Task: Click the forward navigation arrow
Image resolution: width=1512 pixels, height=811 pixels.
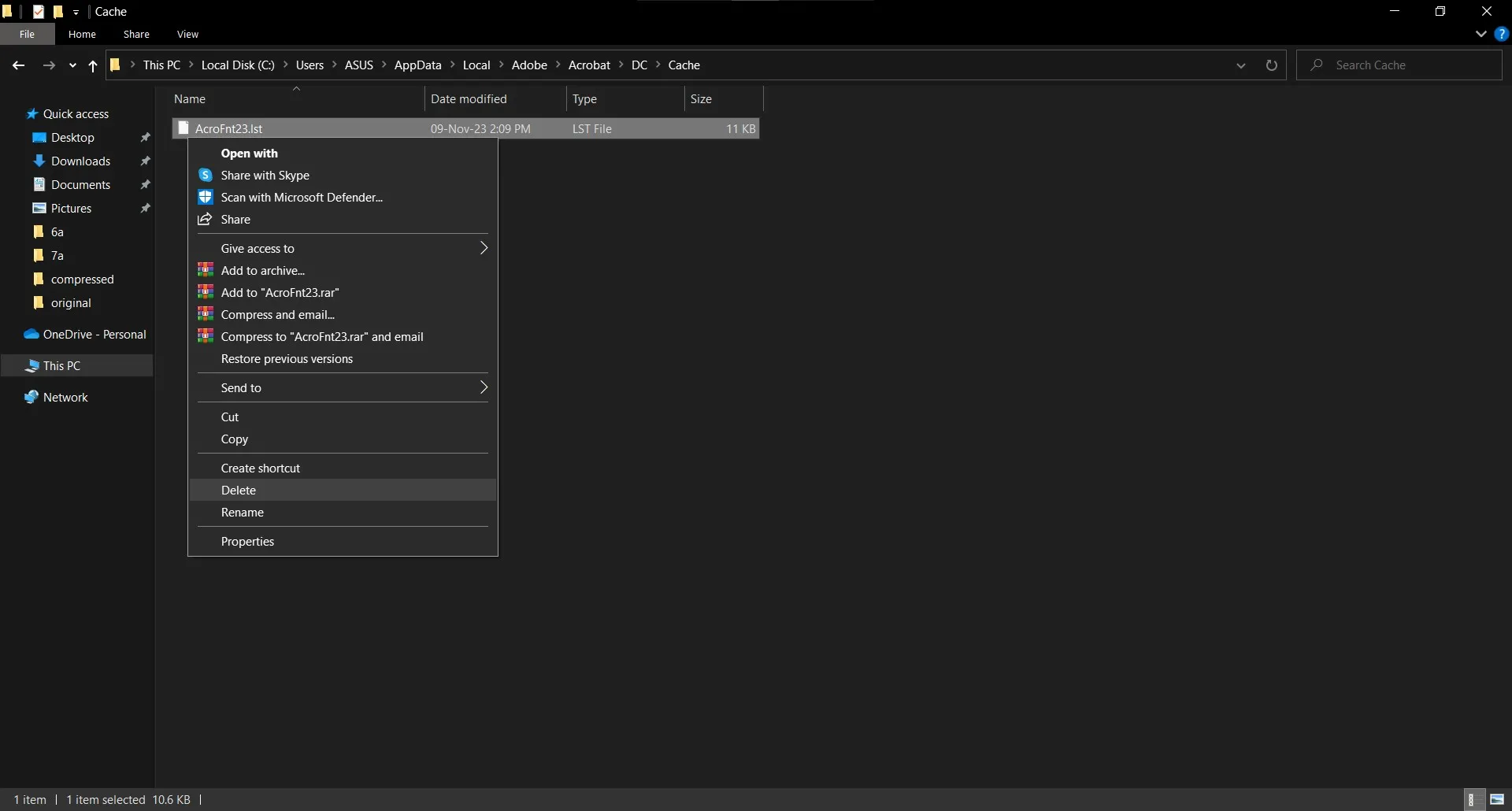Action: coord(48,65)
